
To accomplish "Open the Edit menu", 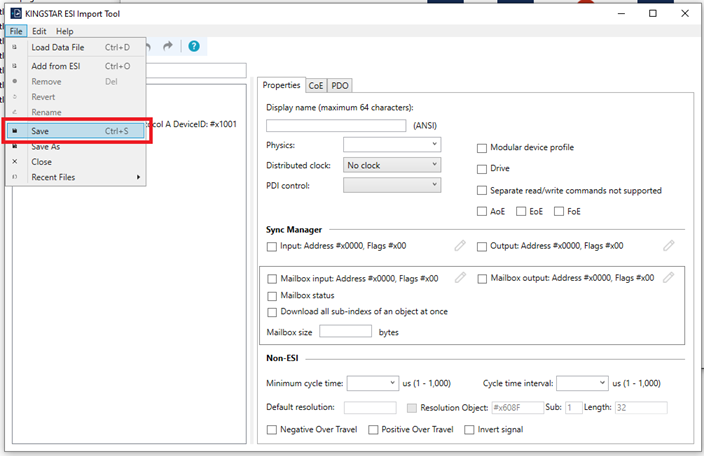I will tap(39, 31).
